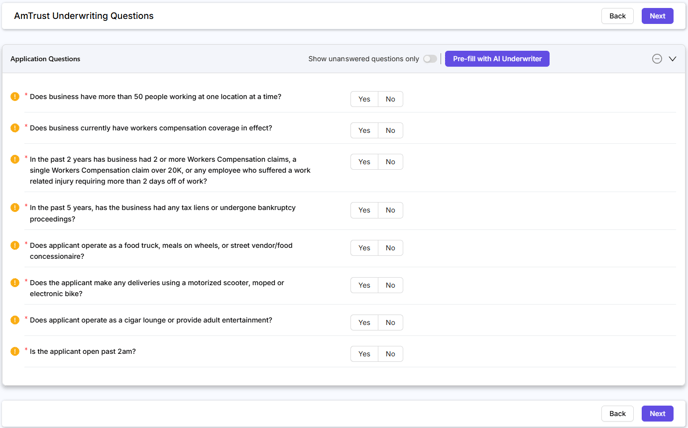Click the warning icon beside tax liens question
The width and height of the screenshot is (688, 428).
(15, 207)
